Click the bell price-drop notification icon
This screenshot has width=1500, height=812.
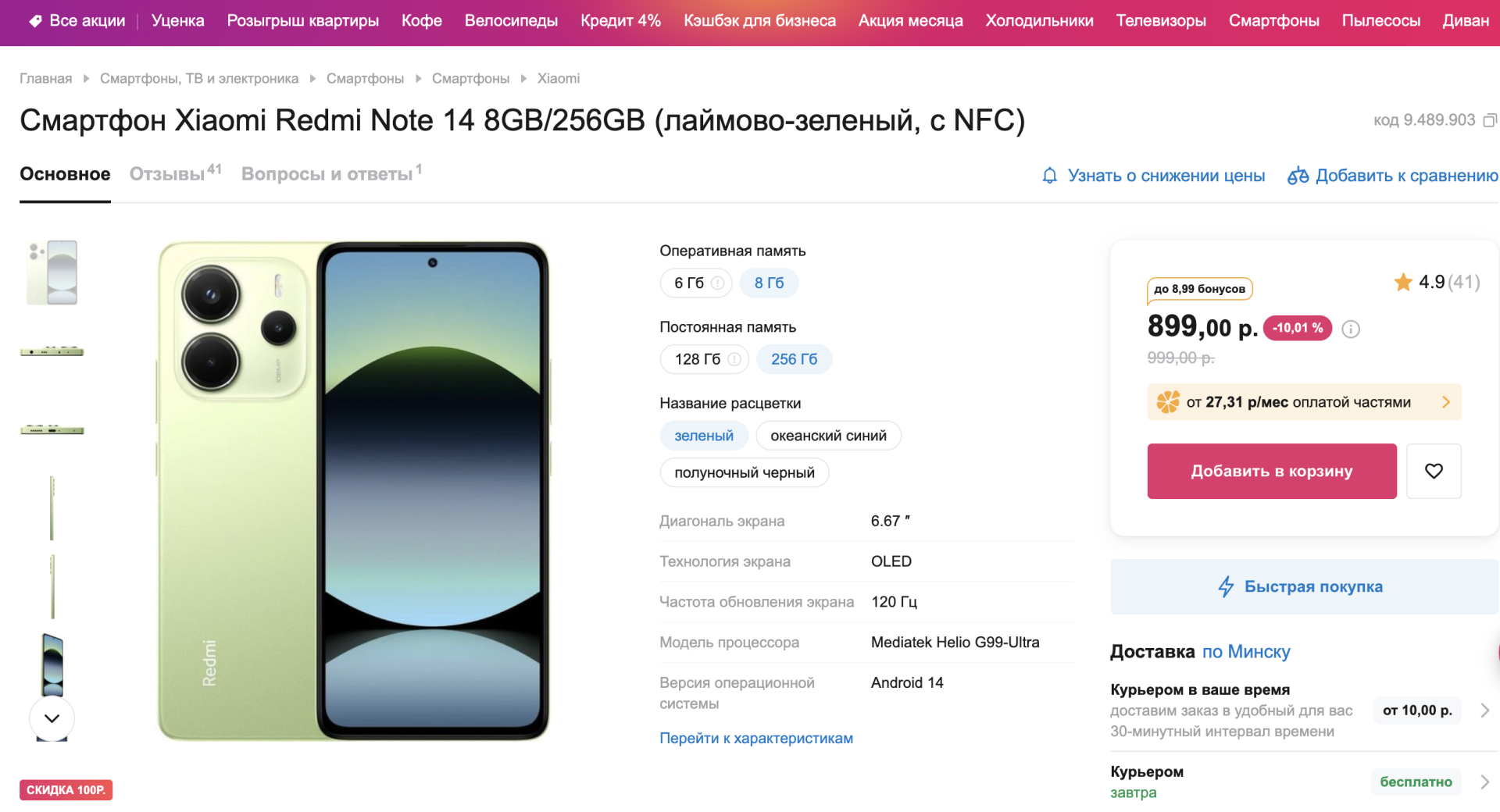click(1050, 176)
